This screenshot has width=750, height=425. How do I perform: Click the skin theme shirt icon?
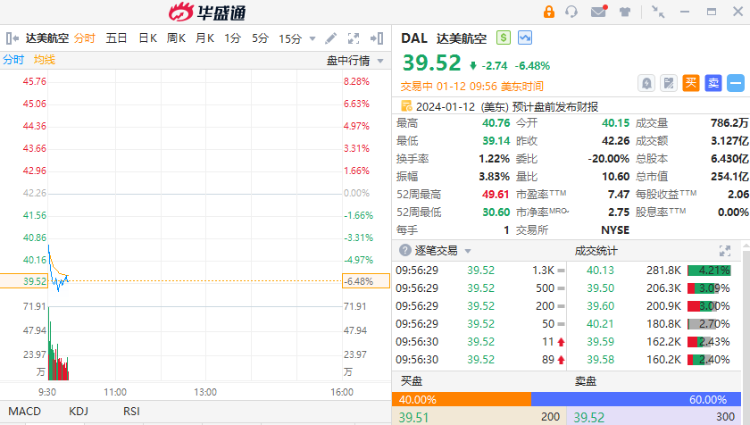[624, 12]
